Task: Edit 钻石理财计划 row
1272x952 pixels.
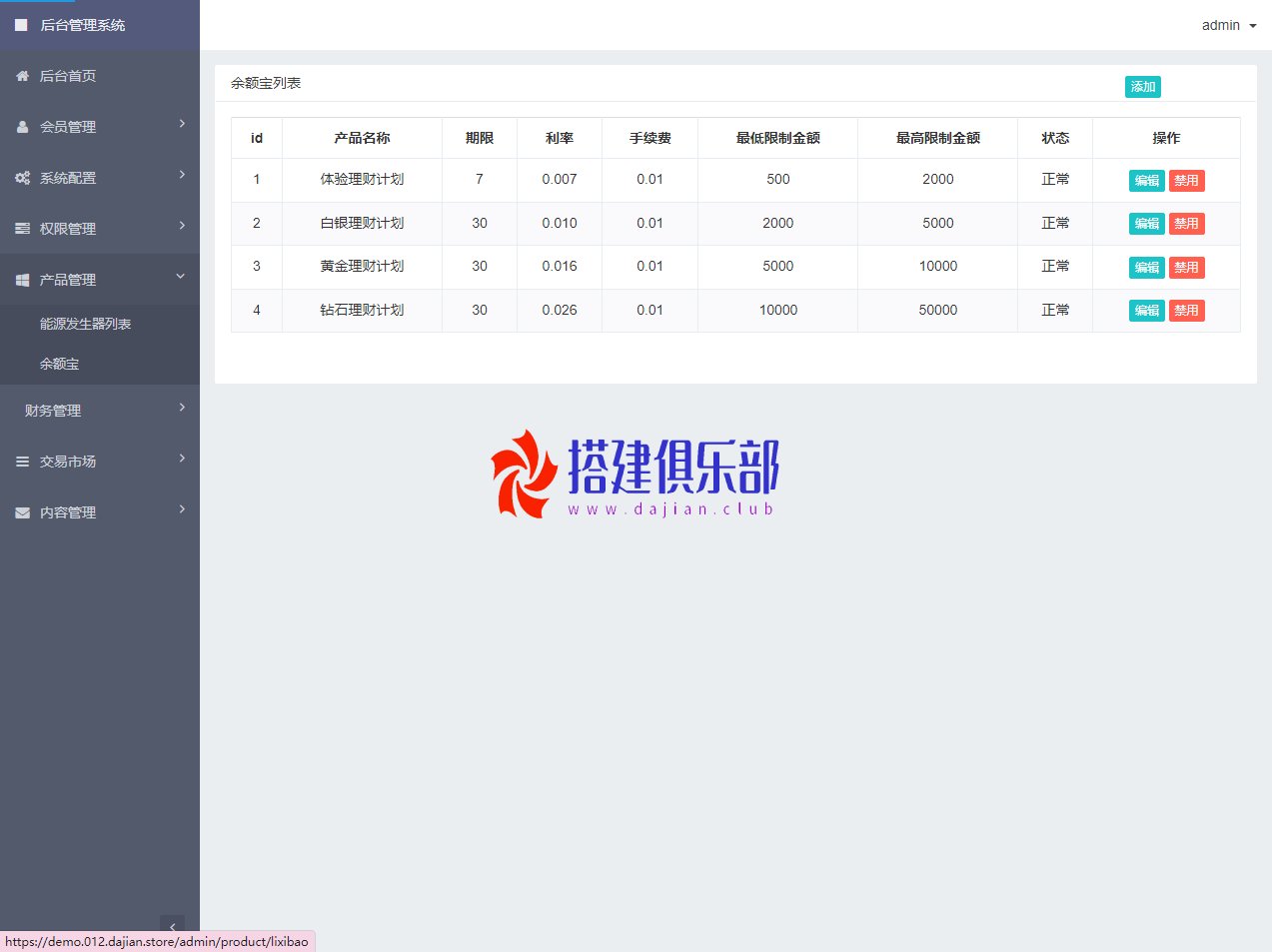Action: coord(1147,311)
